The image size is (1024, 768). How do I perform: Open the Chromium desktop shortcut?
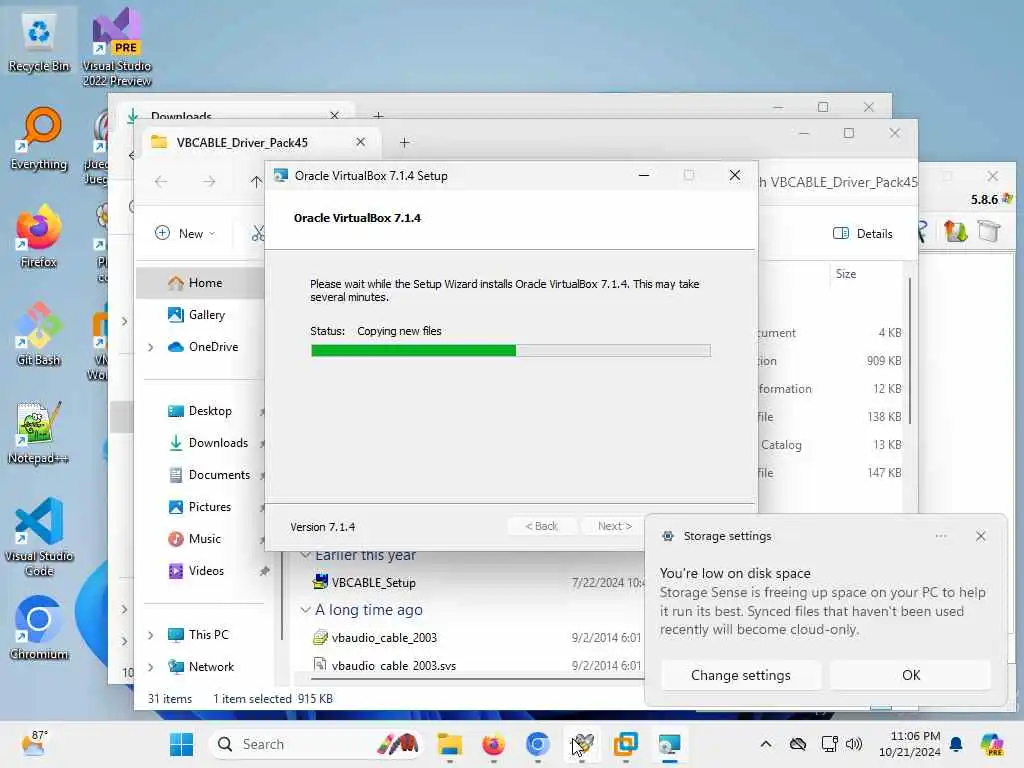[x=39, y=628]
